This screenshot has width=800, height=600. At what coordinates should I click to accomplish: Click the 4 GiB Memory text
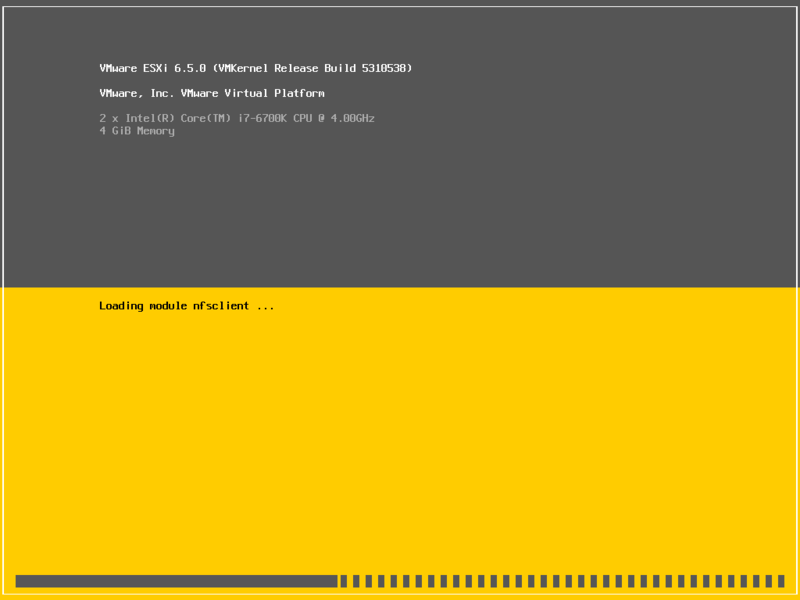coord(137,131)
